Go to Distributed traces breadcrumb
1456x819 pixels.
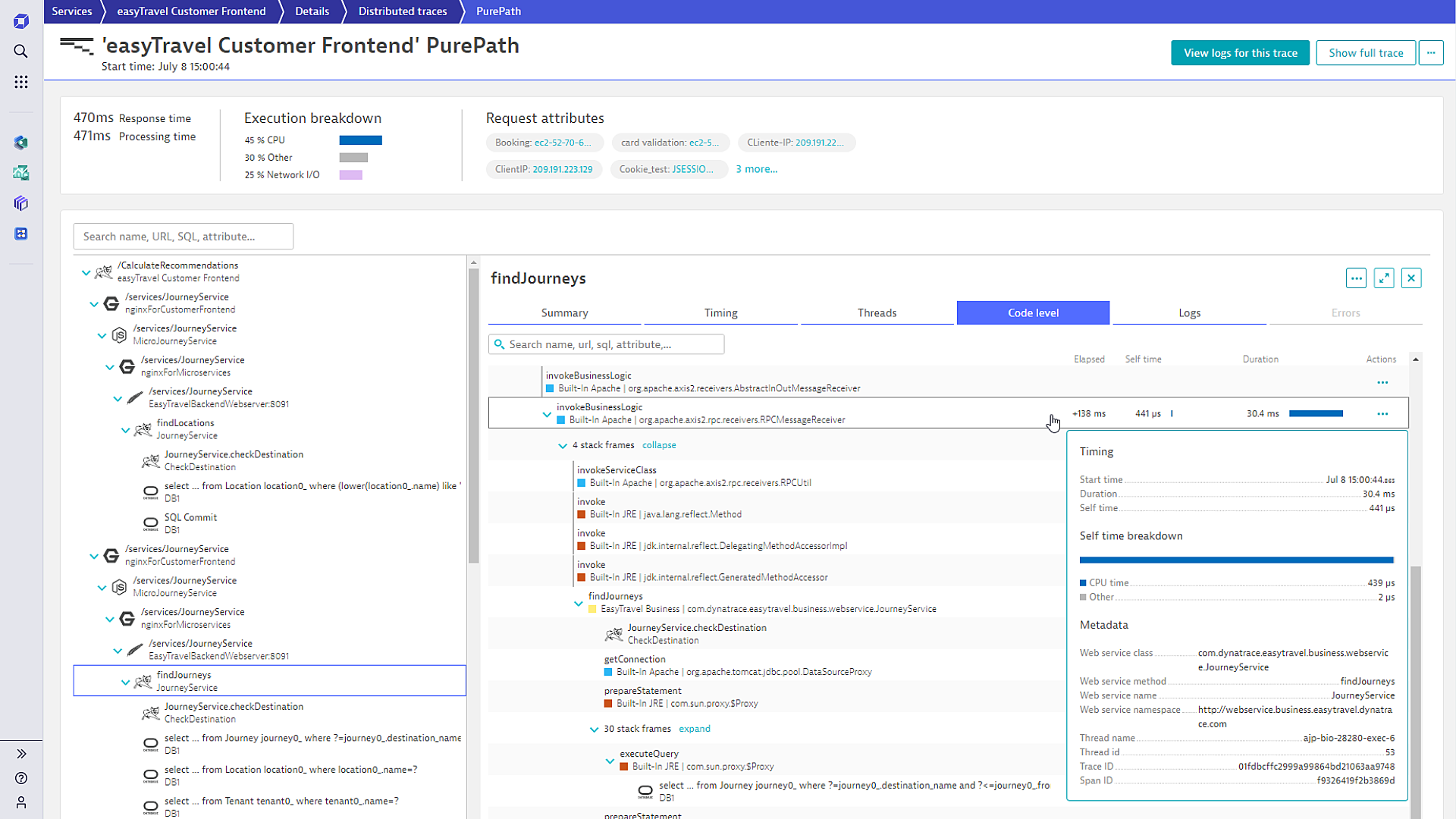click(403, 11)
